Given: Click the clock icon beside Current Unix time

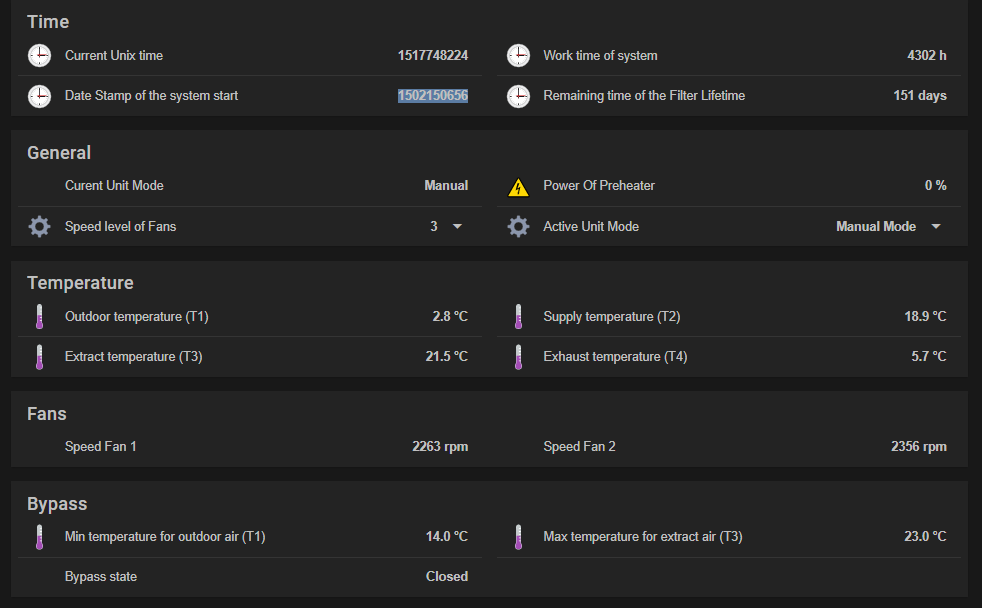Looking at the screenshot, I should (39, 56).
